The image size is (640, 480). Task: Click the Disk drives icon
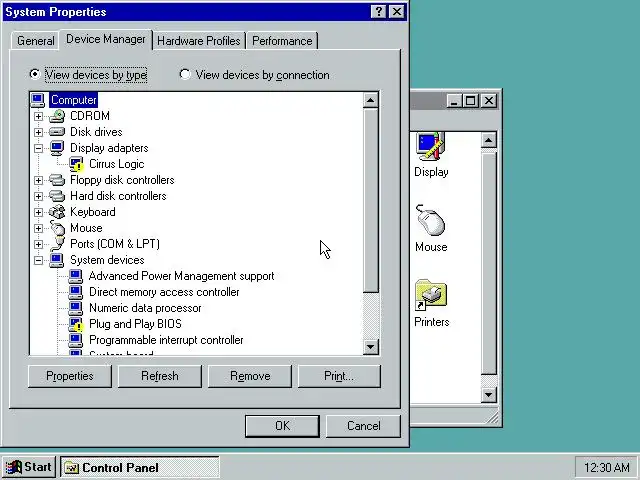click(57, 132)
